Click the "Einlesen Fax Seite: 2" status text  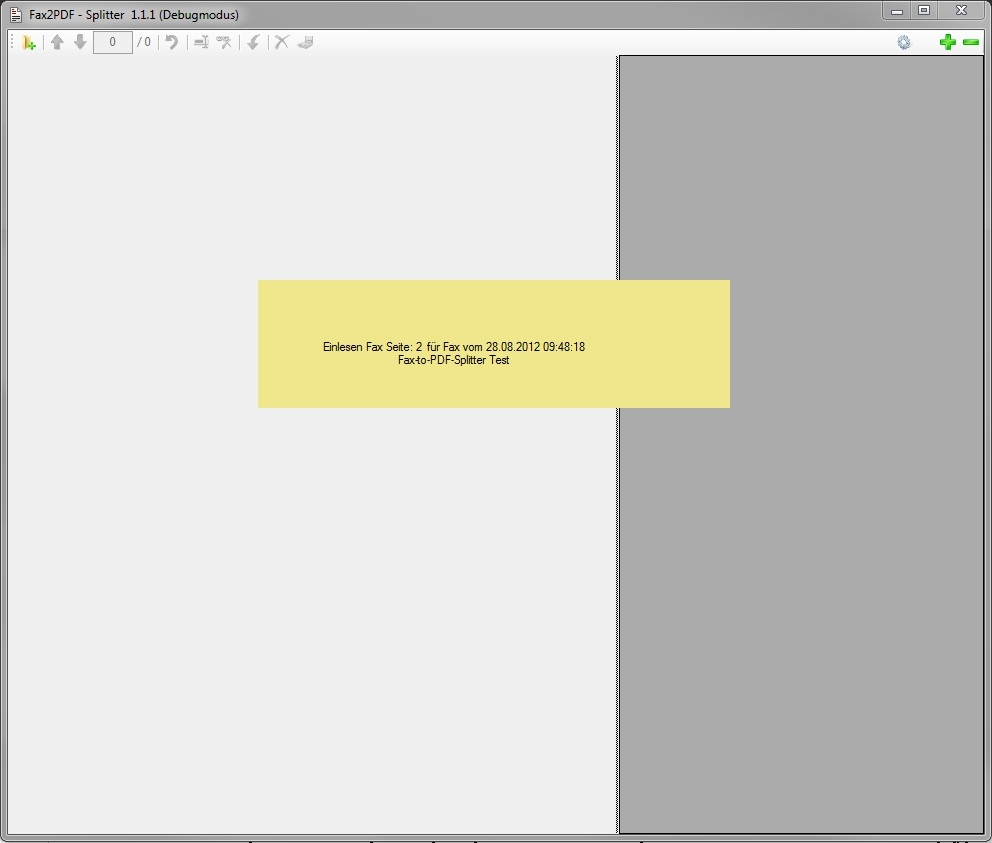tap(372, 347)
